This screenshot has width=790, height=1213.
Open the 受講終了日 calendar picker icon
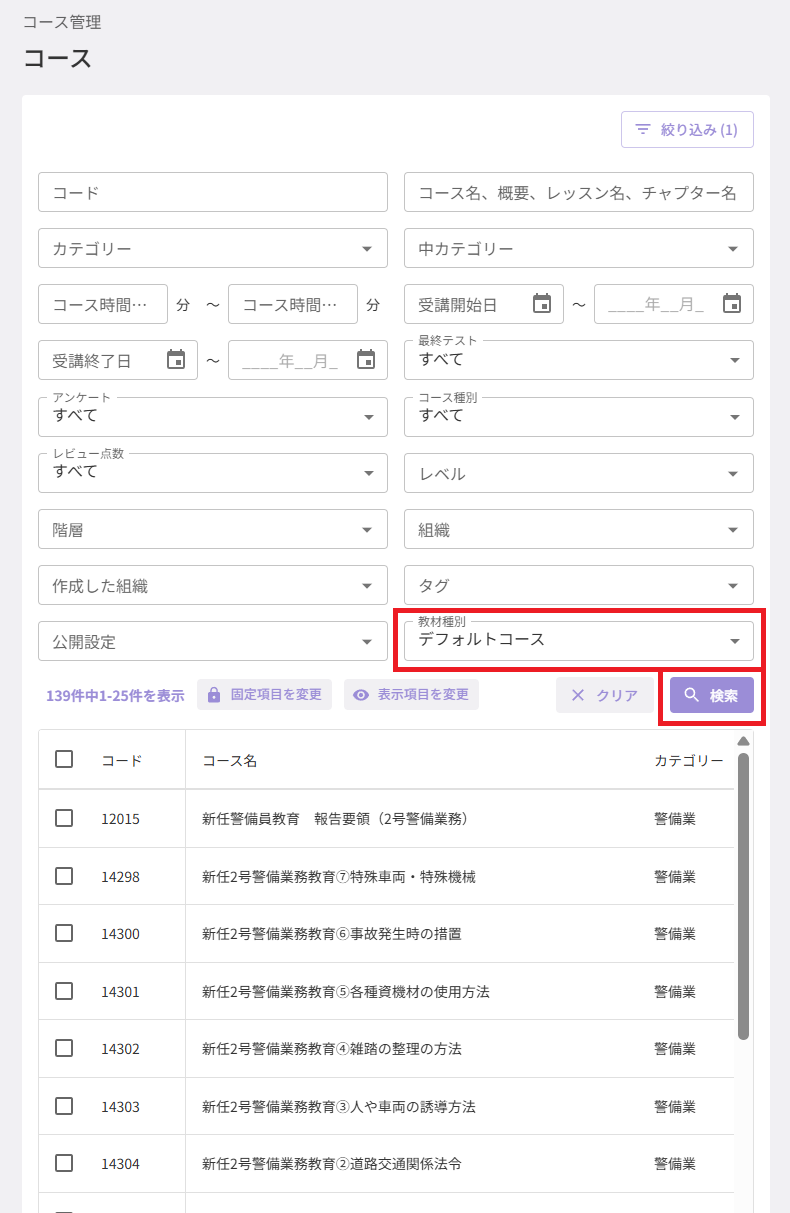pos(176,359)
